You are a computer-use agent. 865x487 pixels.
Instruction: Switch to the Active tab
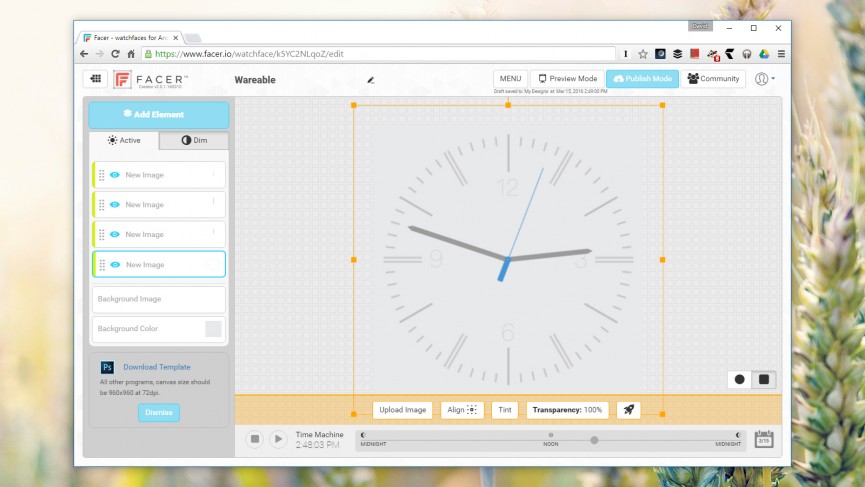point(124,140)
